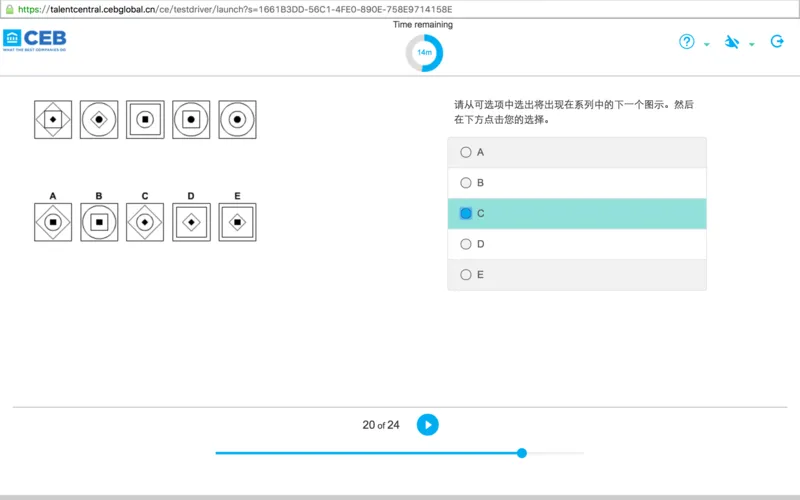Screen dimensions: 800x500
Task: Click answer figure A thumbnail
Action: click(53, 222)
